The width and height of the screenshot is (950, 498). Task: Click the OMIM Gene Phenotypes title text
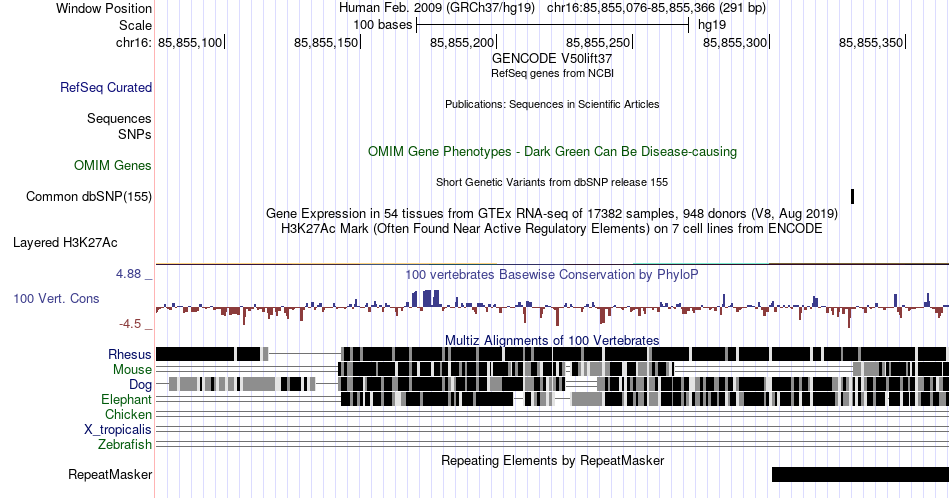click(552, 151)
